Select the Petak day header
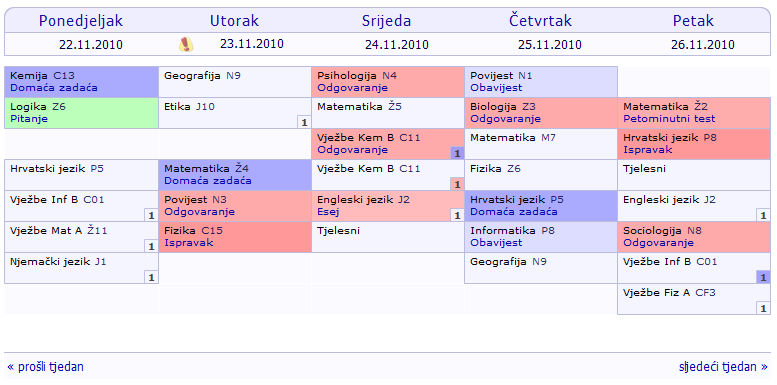 [x=693, y=21]
